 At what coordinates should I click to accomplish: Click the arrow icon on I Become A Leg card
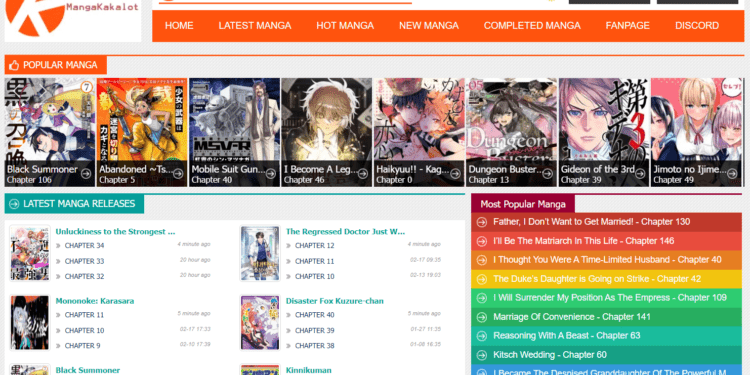(x=363, y=174)
